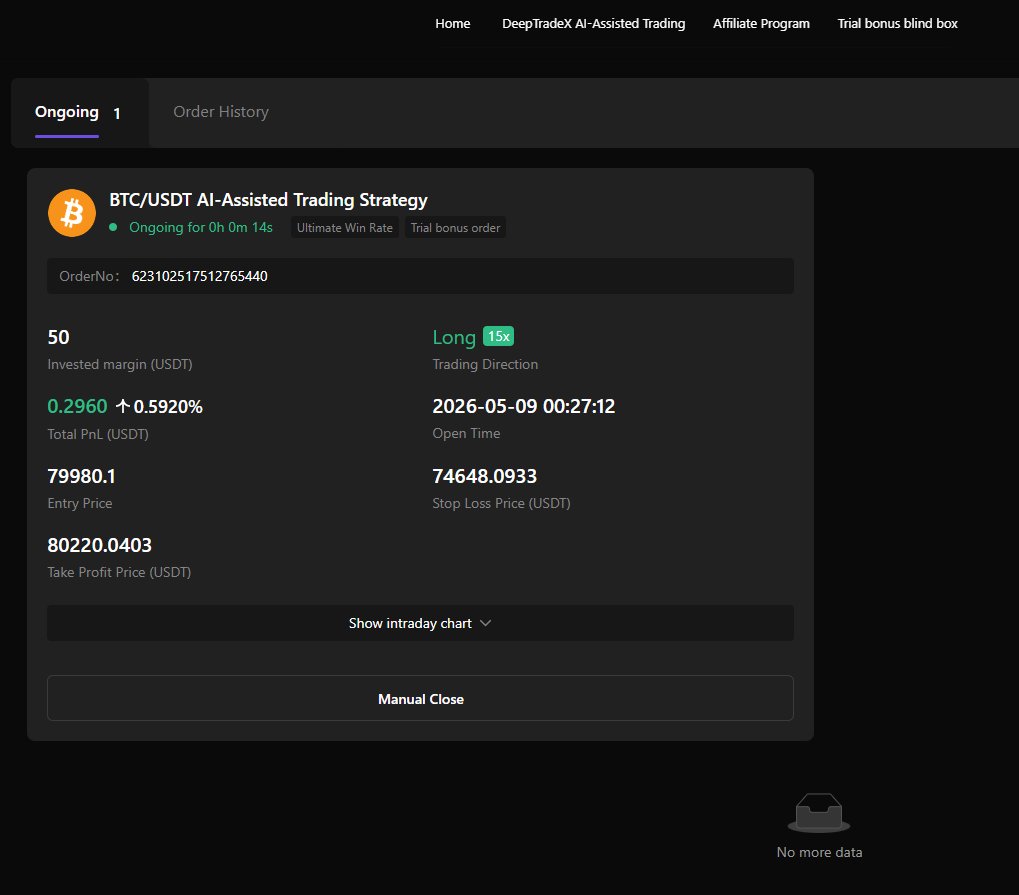Click stop loss price 74648.0933
This screenshot has width=1019, height=895.
(x=485, y=476)
